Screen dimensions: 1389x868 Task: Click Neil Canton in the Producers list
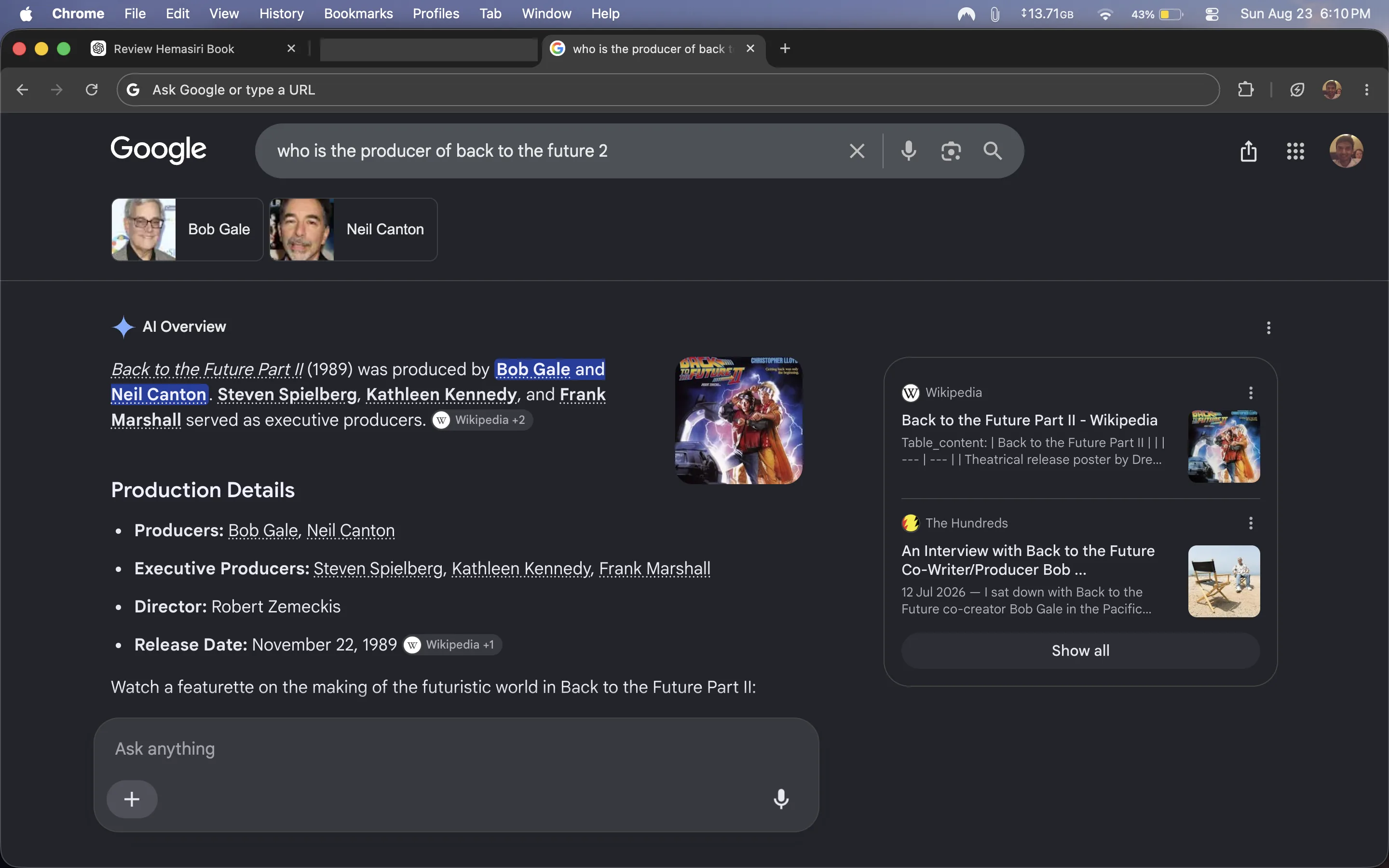coord(351,530)
